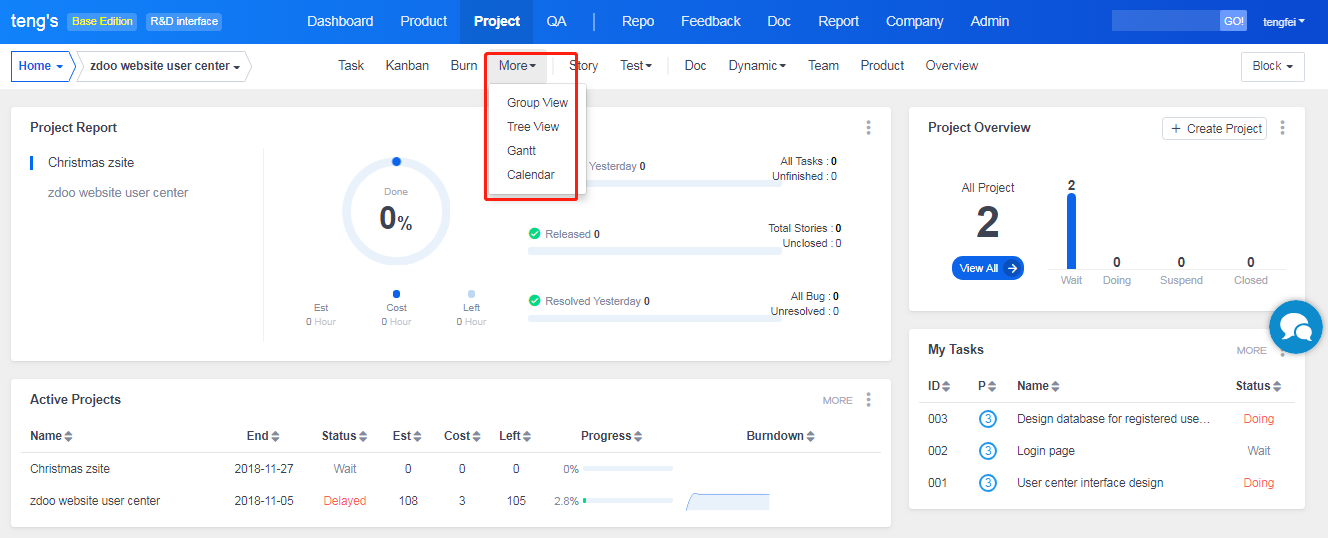Open Project Report three-dot options menu
The width and height of the screenshot is (1328, 538).
(868, 128)
